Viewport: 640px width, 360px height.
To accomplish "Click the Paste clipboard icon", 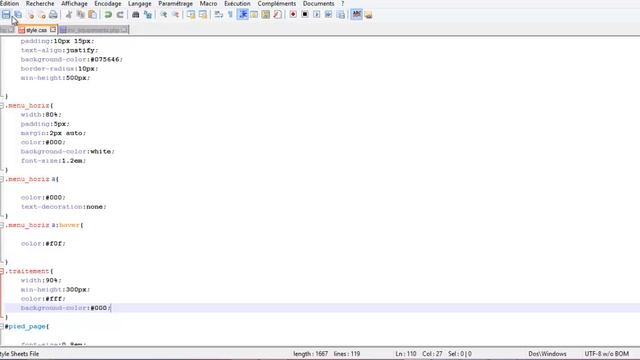I will [93, 15].
